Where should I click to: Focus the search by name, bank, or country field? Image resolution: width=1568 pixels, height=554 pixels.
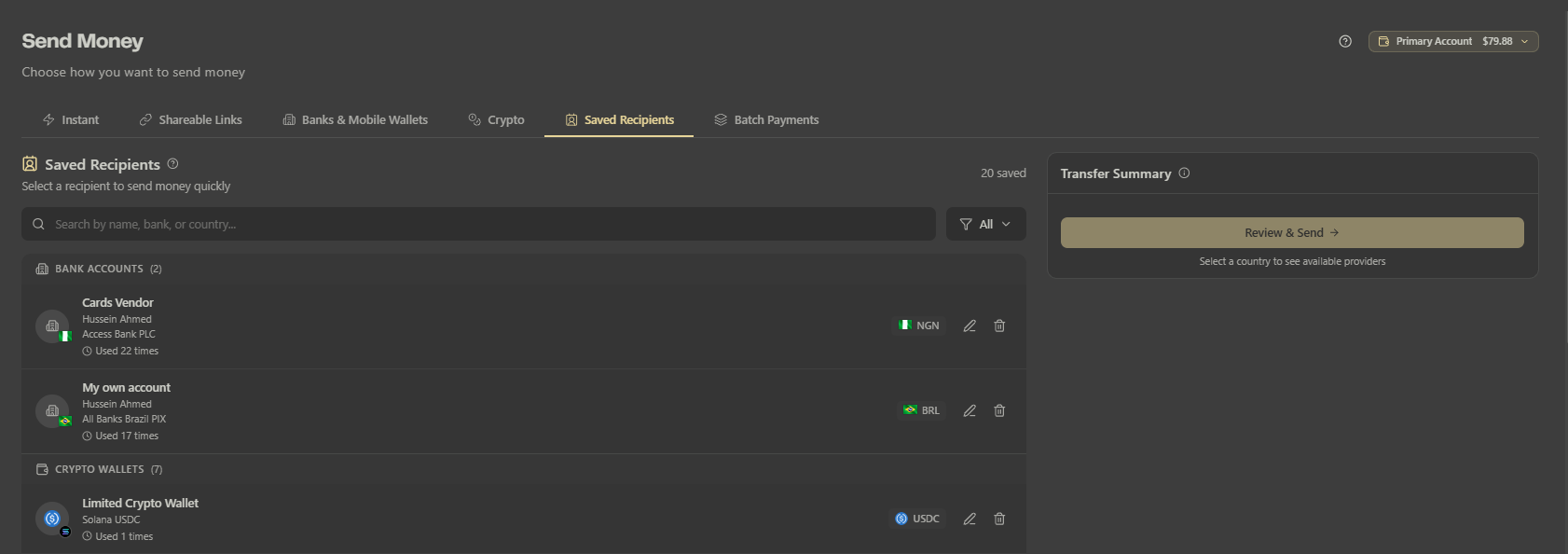478,224
